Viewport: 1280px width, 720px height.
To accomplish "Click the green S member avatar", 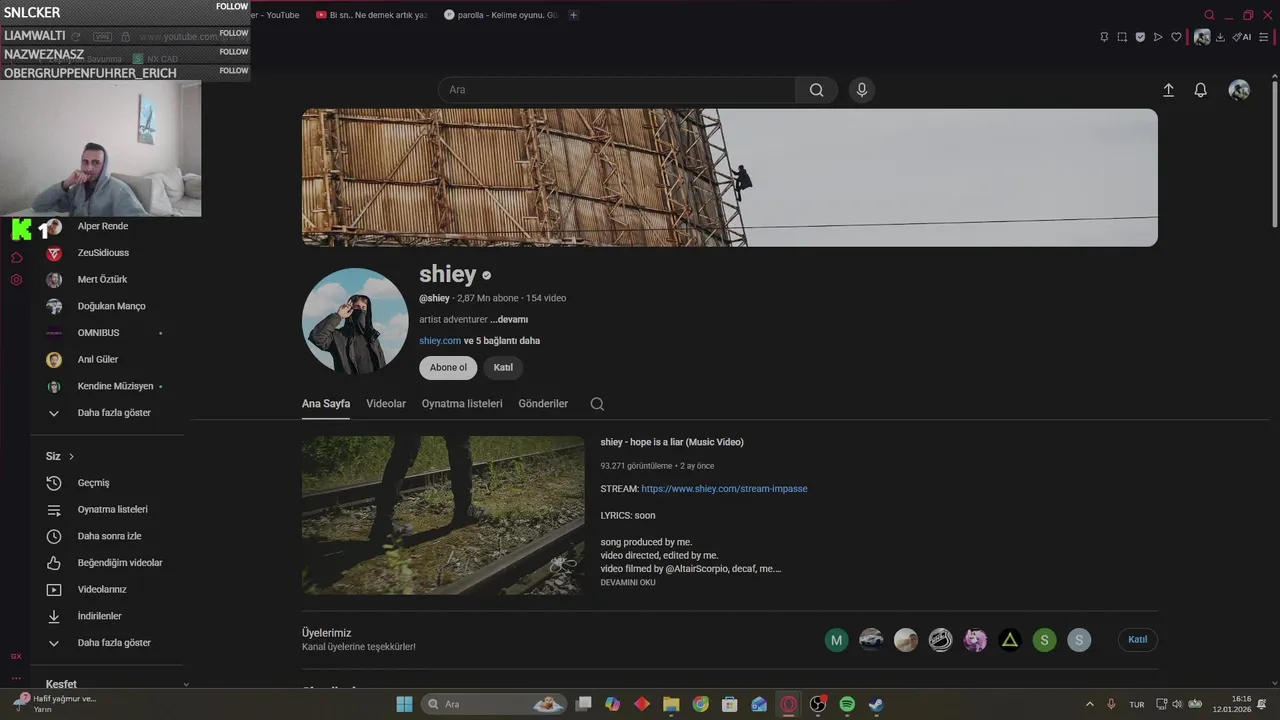I will coord(1044,640).
